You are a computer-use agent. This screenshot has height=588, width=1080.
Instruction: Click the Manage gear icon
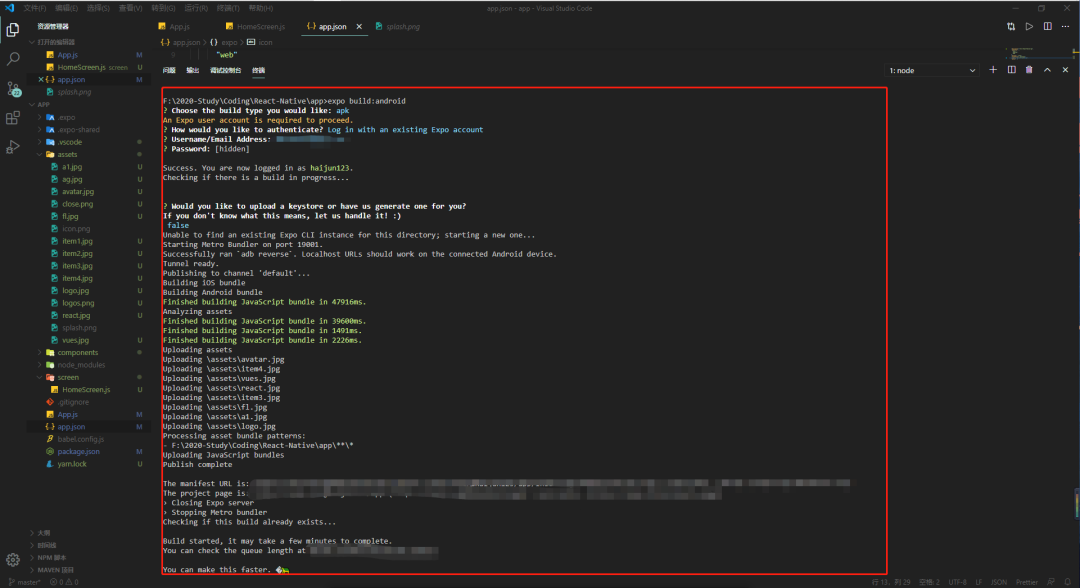(13, 557)
